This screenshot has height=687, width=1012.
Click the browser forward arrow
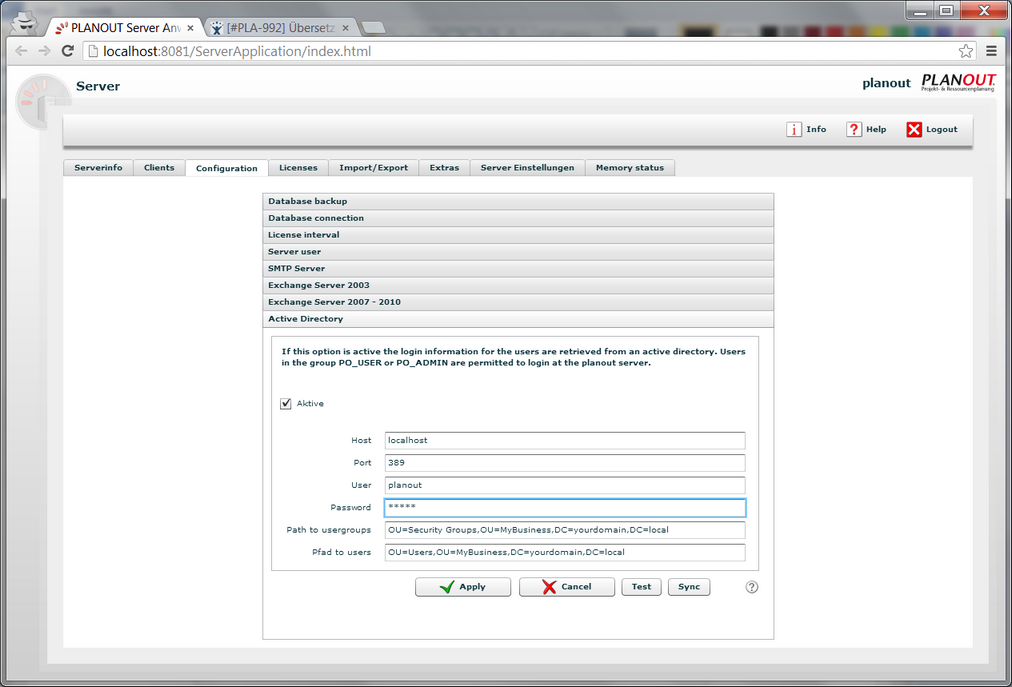tap(44, 50)
